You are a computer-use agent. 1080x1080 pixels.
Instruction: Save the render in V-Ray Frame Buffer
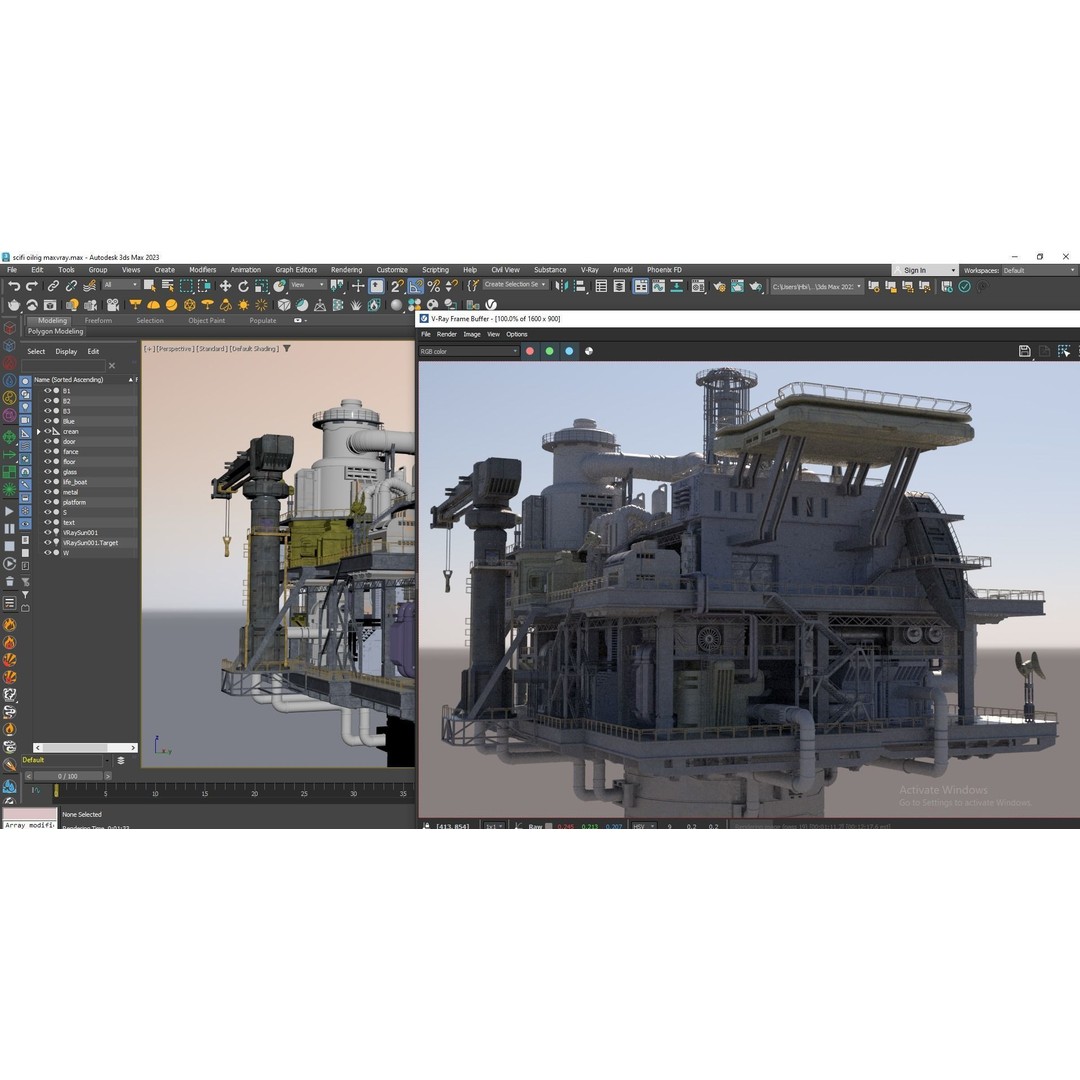coord(1024,351)
